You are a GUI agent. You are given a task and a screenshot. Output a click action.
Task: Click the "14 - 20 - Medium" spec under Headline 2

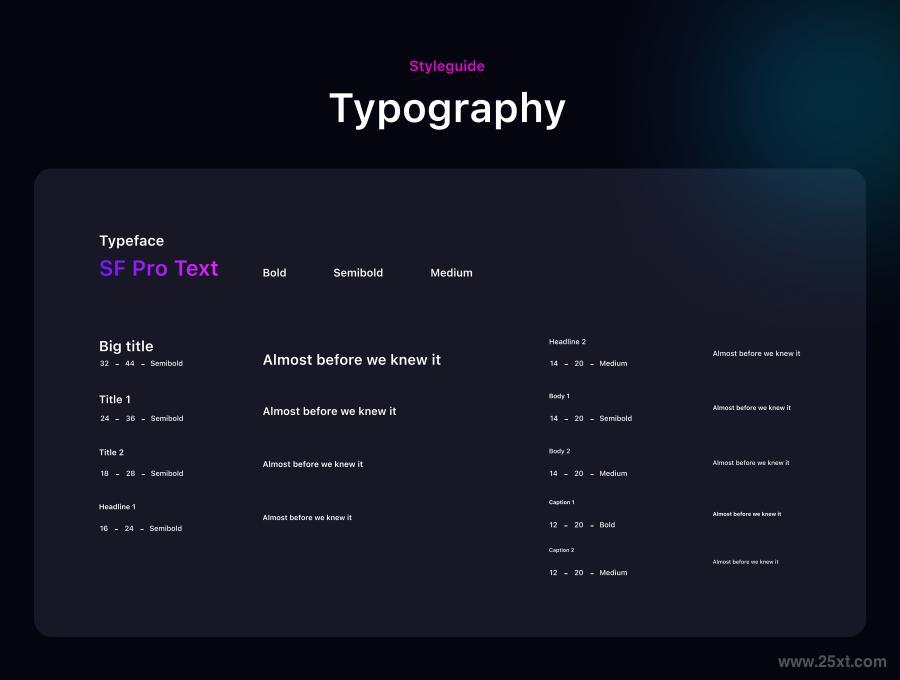coord(588,363)
